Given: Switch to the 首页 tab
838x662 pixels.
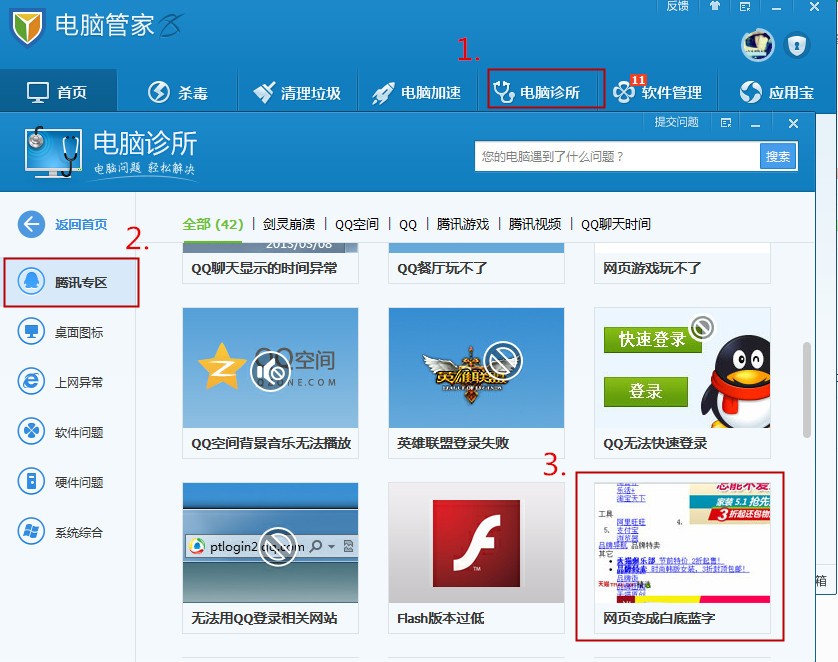Looking at the screenshot, I should pos(58,92).
